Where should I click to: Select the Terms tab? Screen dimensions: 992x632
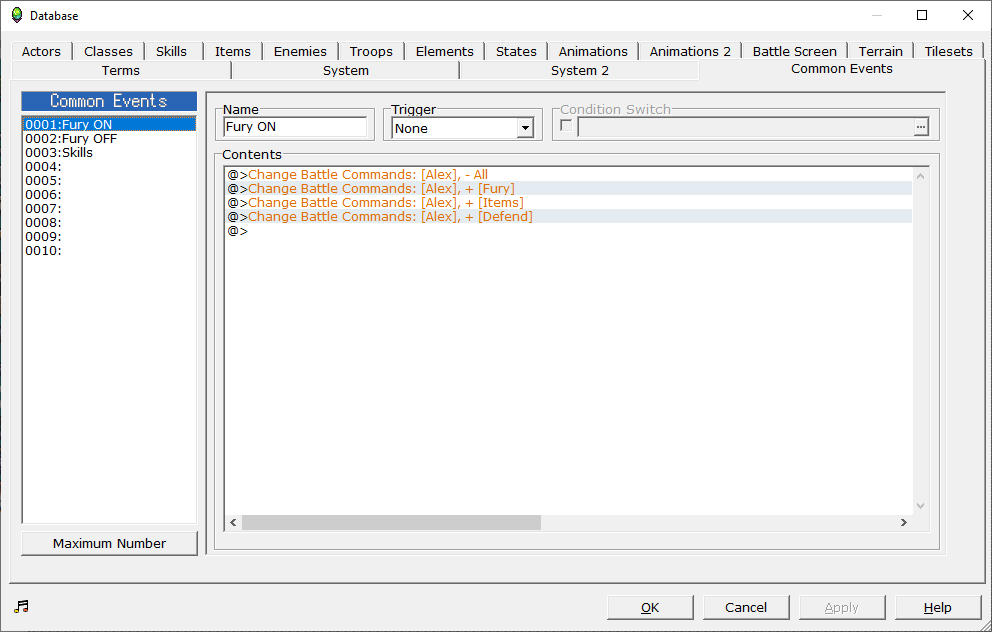[121, 70]
